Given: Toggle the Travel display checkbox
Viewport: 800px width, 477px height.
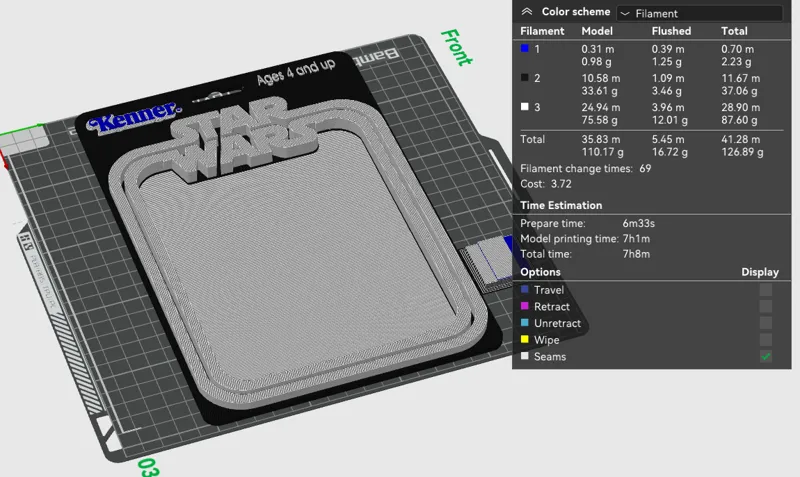Looking at the screenshot, I should pos(765,290).
